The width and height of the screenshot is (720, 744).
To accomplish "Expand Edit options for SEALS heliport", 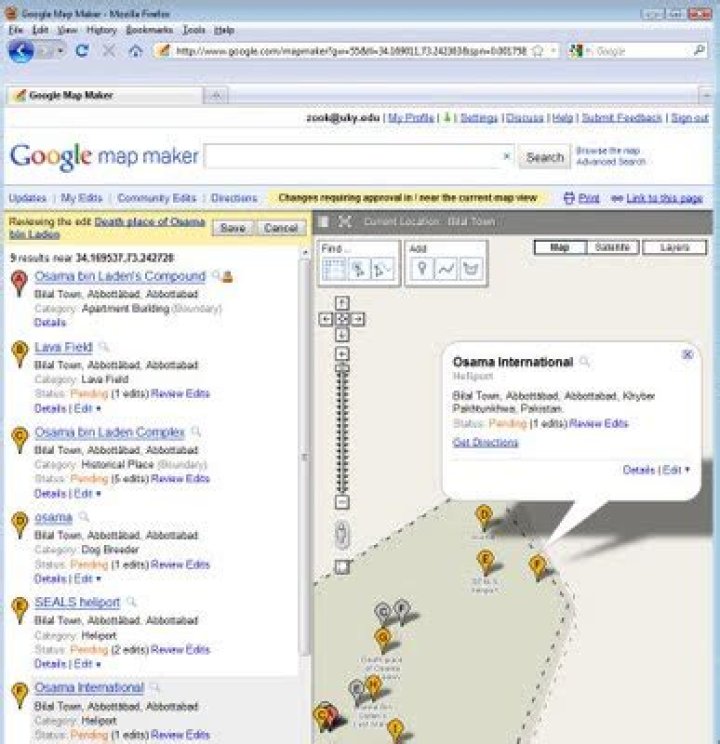I will [87, 664].
